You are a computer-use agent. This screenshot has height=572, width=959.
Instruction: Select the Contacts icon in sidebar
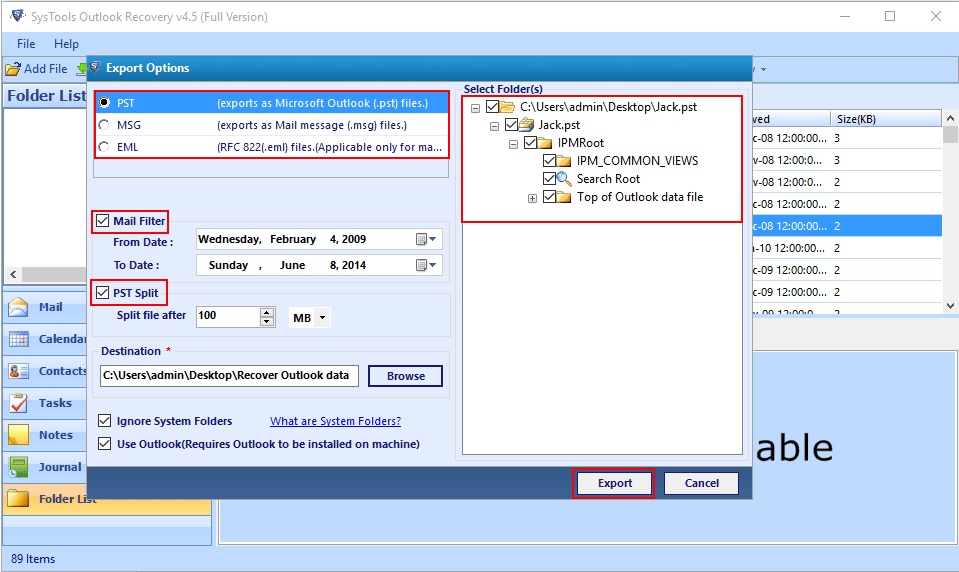coord(19,372)
